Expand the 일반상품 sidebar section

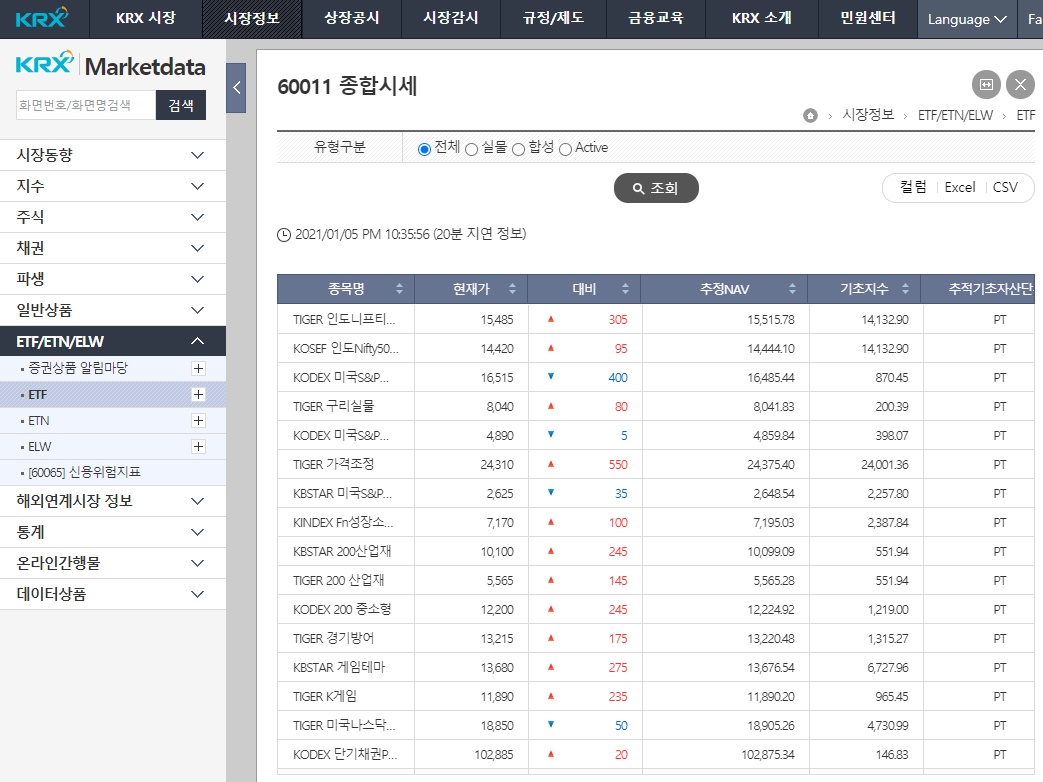pos(113,311)
